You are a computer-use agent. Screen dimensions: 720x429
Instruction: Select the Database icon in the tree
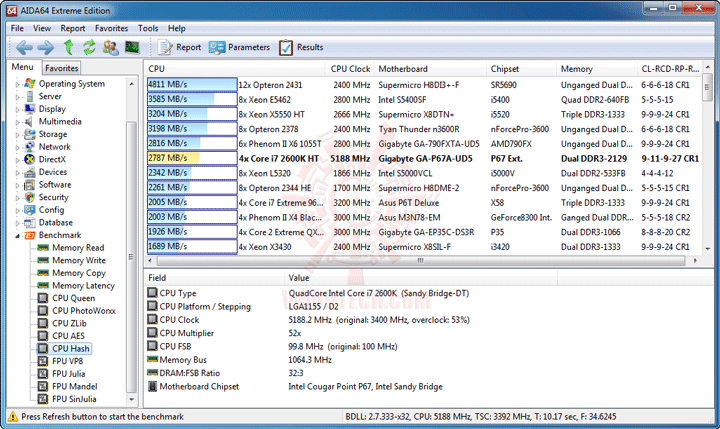point(29,223)
